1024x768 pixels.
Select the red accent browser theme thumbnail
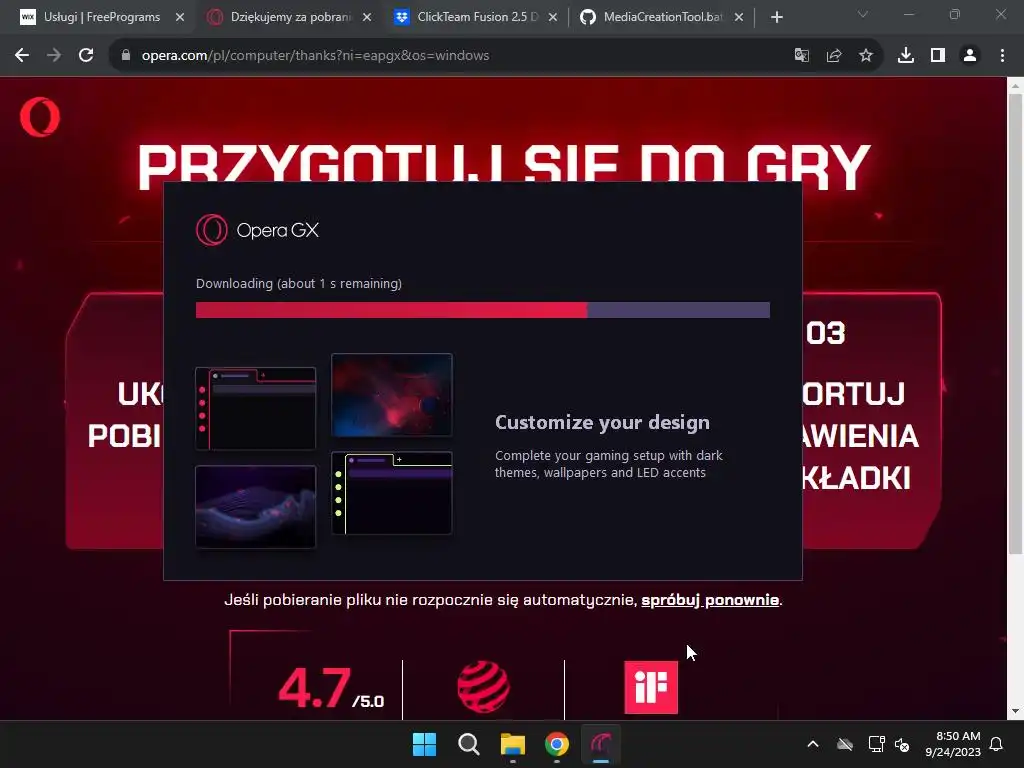coord(255,408)
